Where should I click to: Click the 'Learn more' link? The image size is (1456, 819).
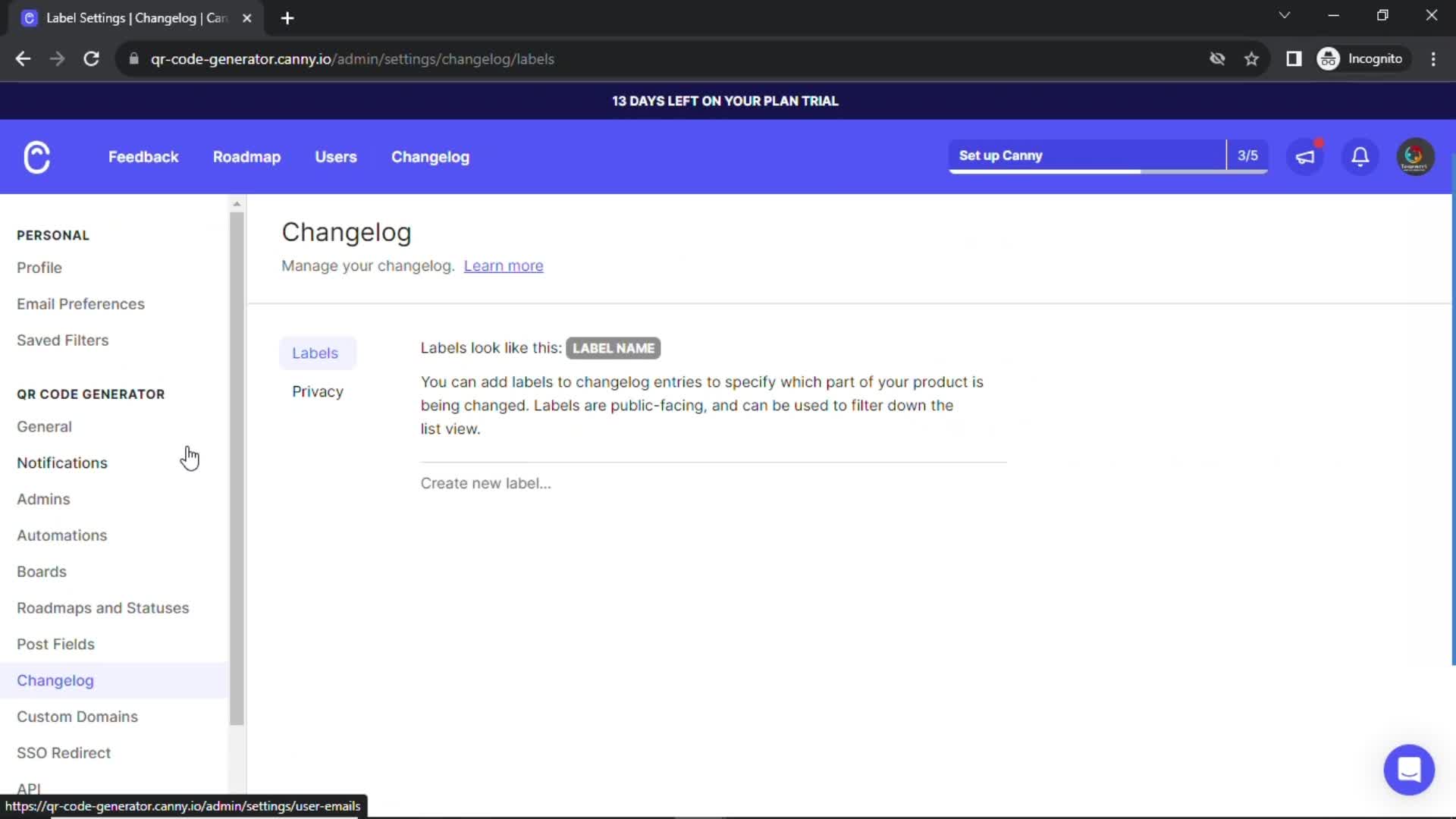coord(504,265)
